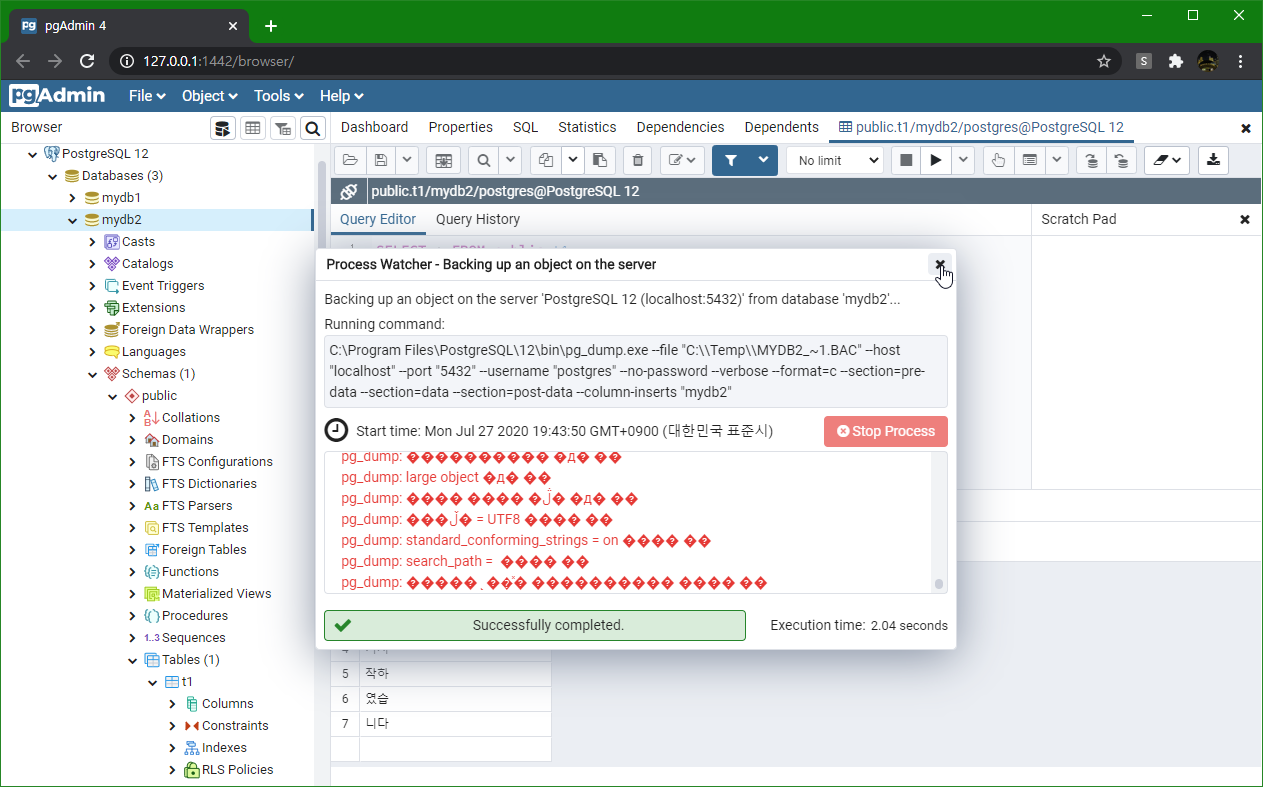This screenshot has width=1263, height=787.
Task: Open the Edit pencil dropdown button
Action: click(683, 160)
